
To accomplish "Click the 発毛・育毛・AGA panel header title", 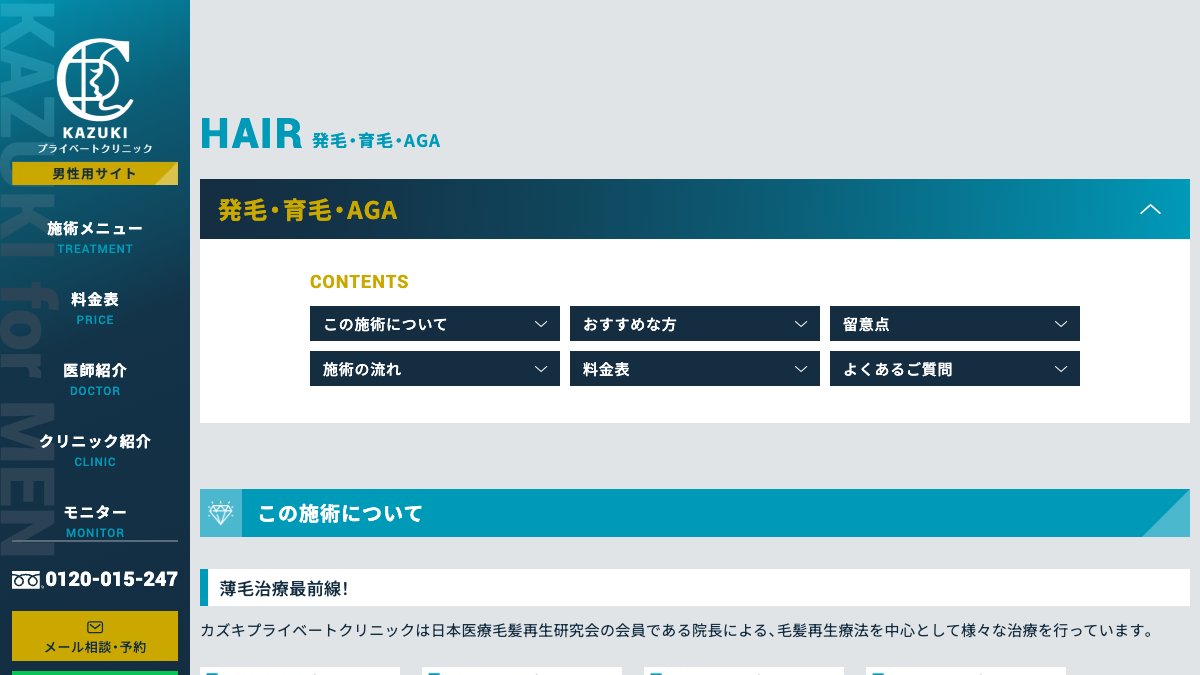I will pos(308,210).
